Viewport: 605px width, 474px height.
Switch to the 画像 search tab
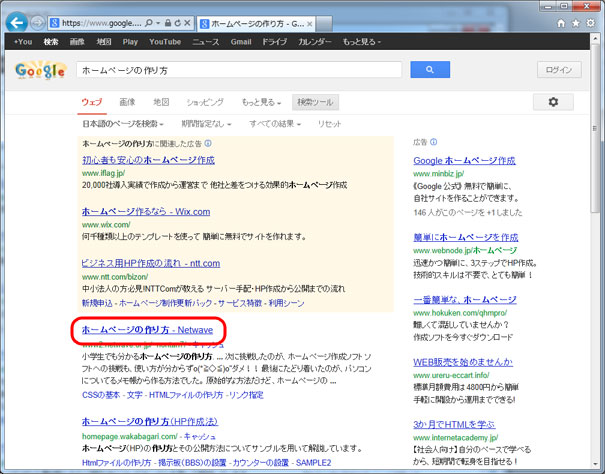tap(127, 102)
